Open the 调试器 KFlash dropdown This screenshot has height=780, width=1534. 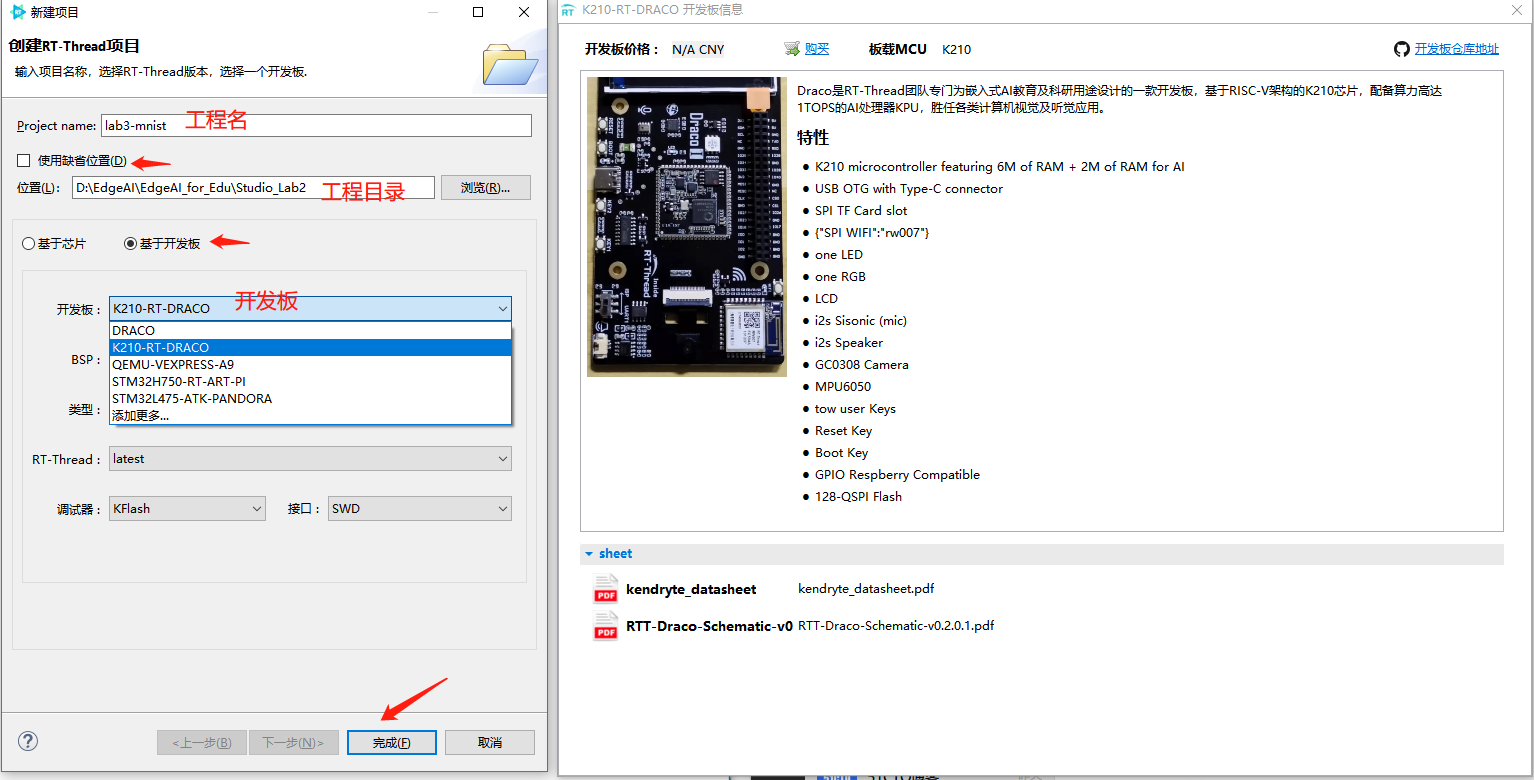tap(187, 509)
